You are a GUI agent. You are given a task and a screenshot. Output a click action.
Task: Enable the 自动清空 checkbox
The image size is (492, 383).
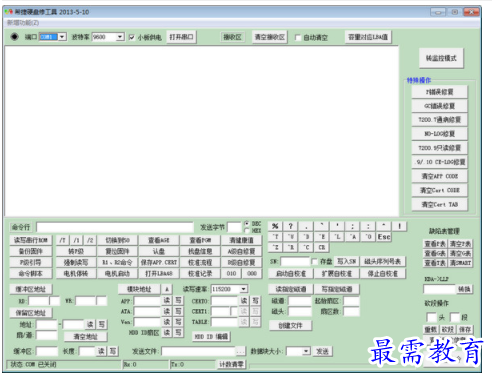pyautogui.click(x=298, y=37)
